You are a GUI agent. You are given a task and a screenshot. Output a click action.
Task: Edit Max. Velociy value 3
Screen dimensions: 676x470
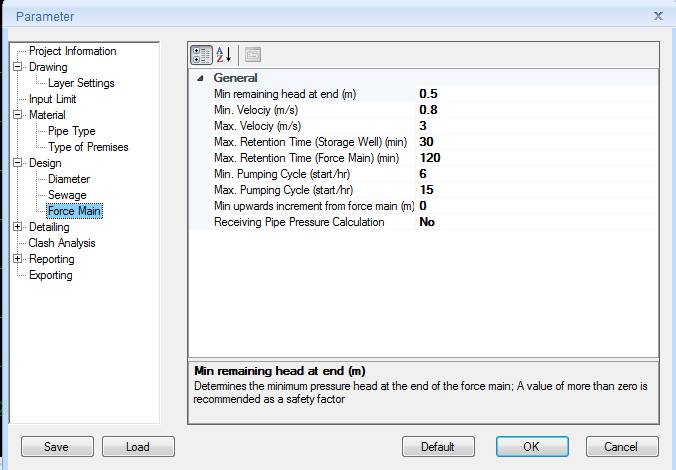click(x=537, y=125)
